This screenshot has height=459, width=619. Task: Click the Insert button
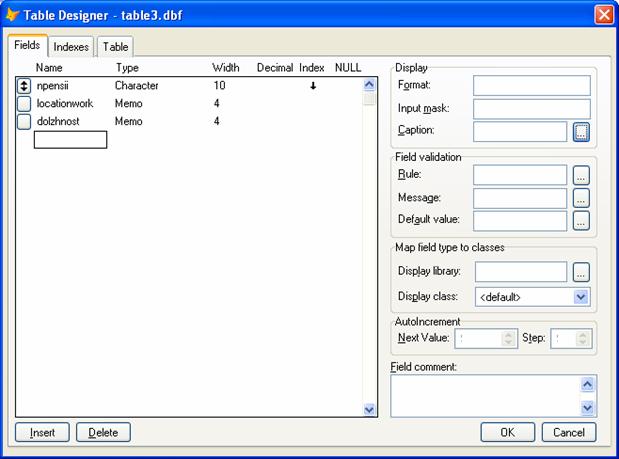[42, 433]
